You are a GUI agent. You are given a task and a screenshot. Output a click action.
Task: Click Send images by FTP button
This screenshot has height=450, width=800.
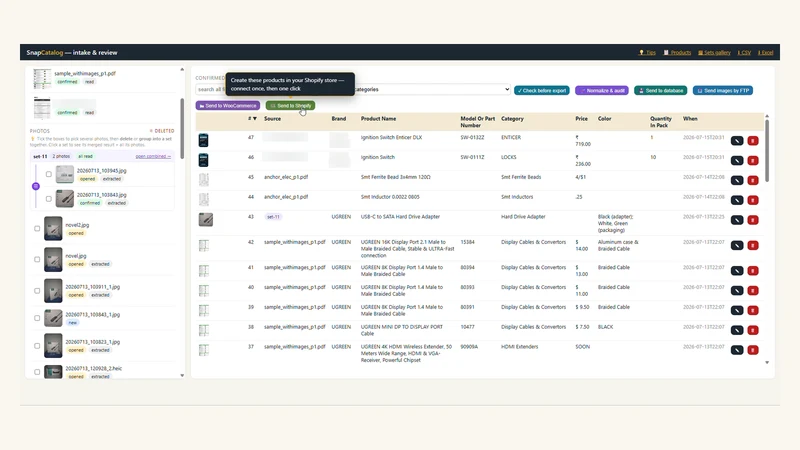pos(722,90)
